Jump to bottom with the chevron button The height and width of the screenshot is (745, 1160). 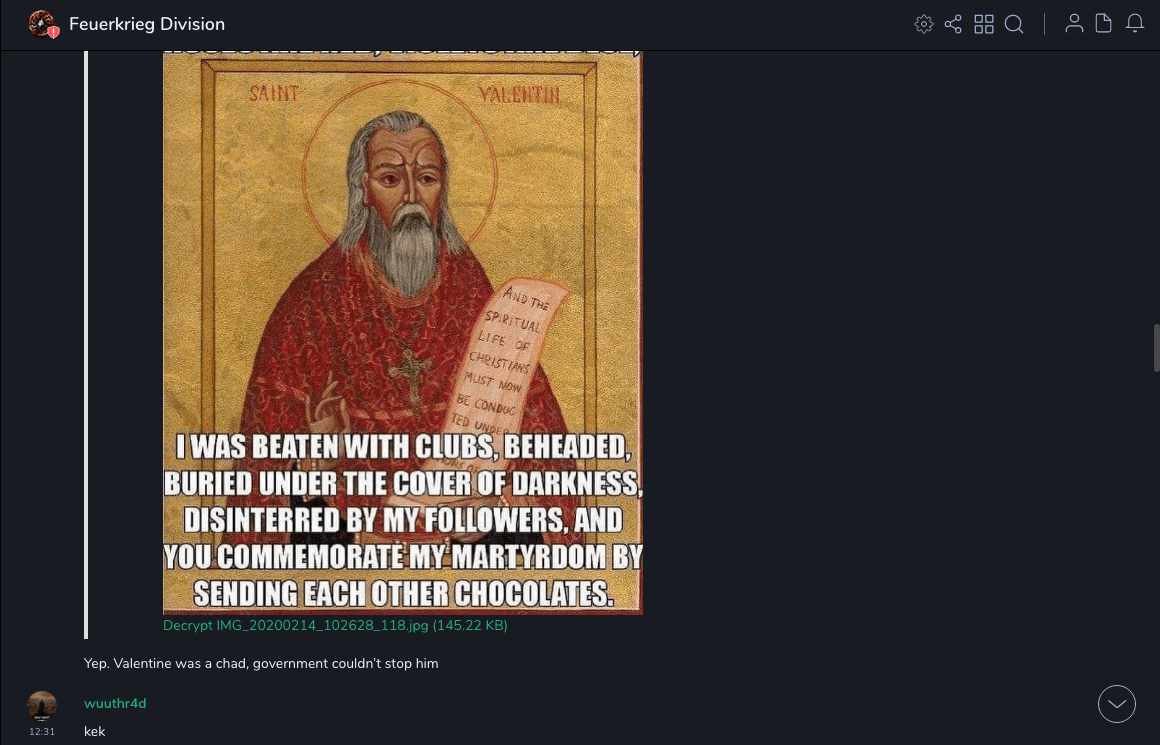coord(1116,704)
